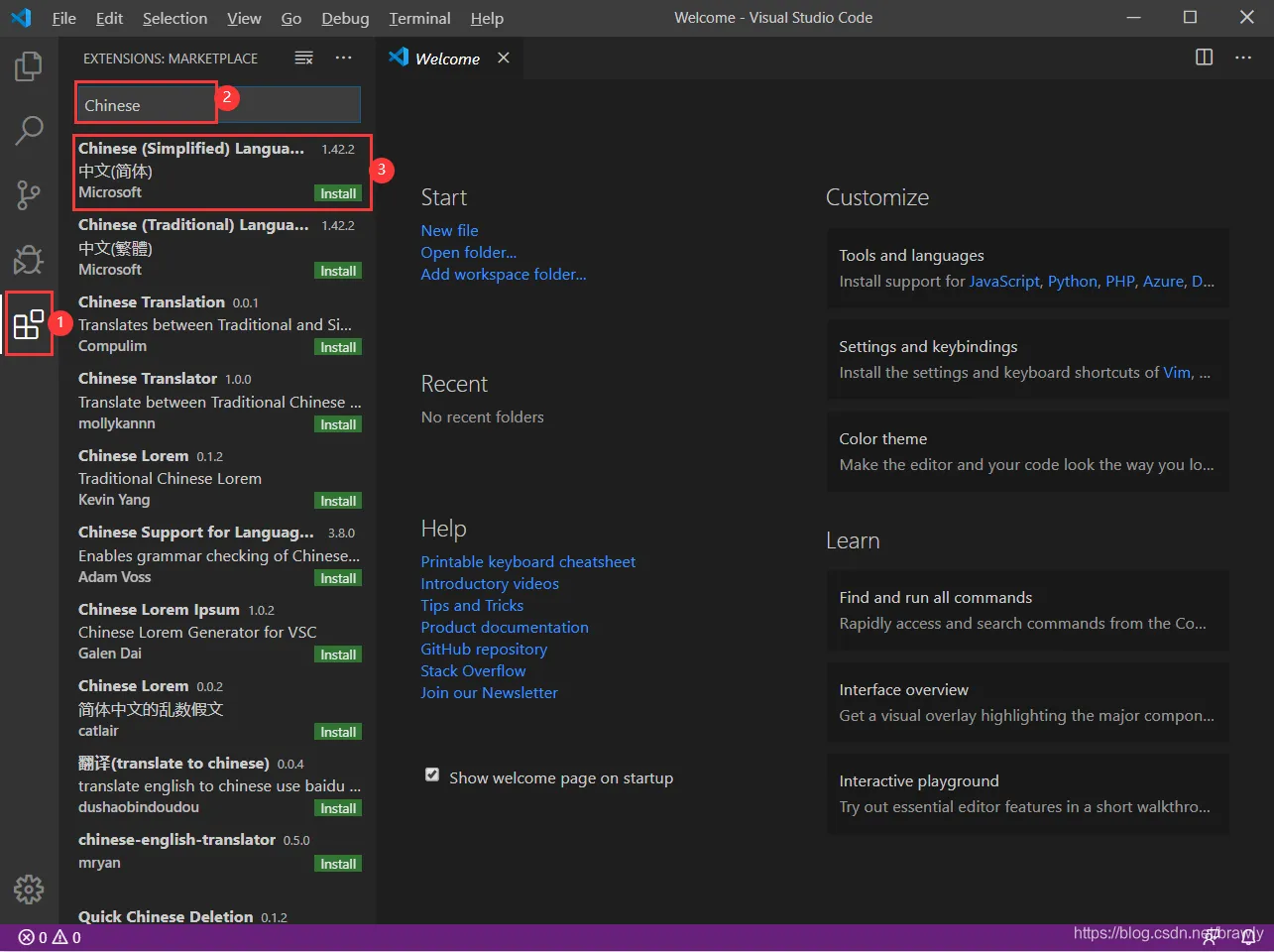Image resolution: width=1274 pixels, height=952 pixels.
Task: Open Interface overview card
Action: click(1027, 702)
